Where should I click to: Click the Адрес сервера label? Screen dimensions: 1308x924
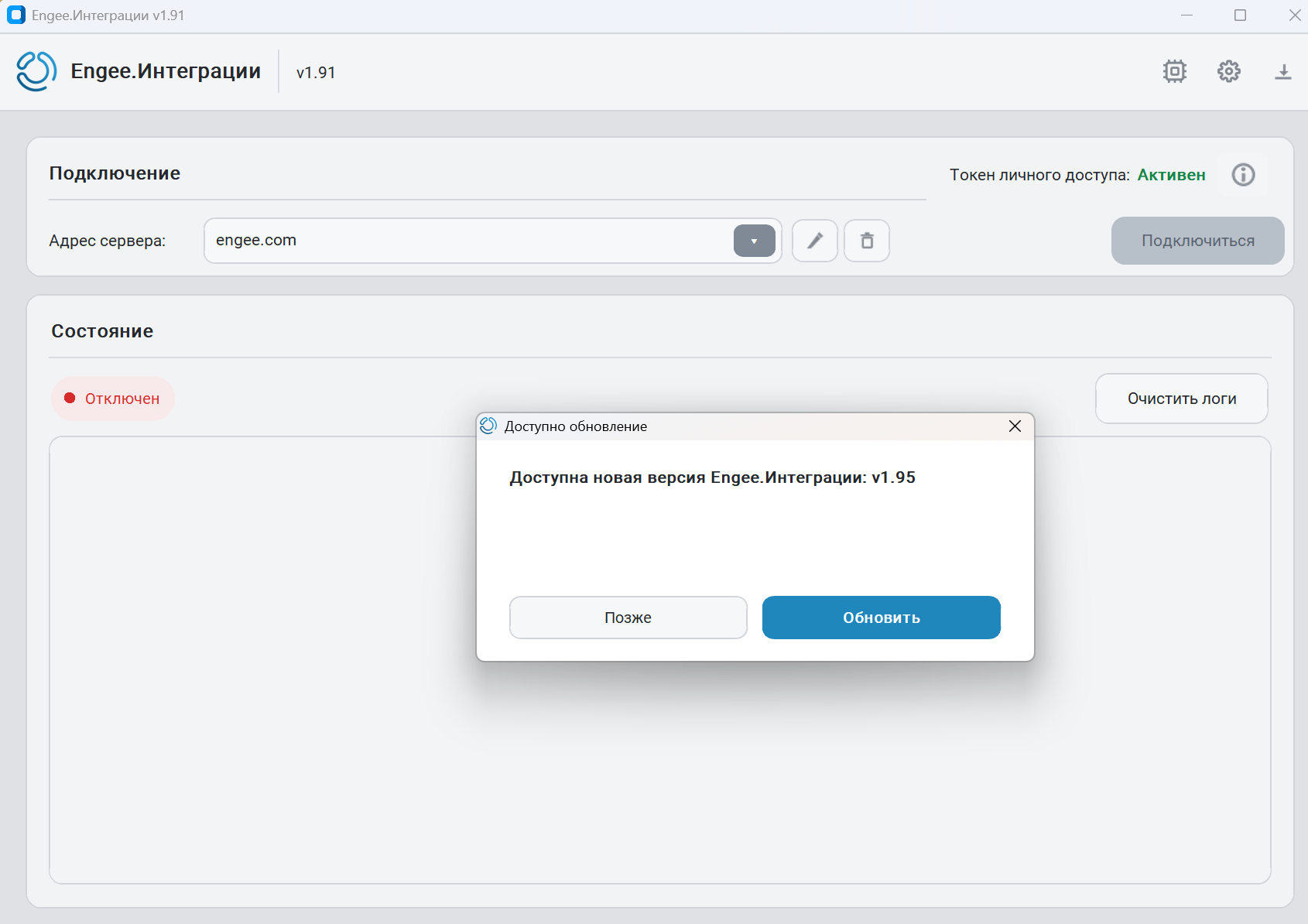pyautogui.click(x=107, y=241)
